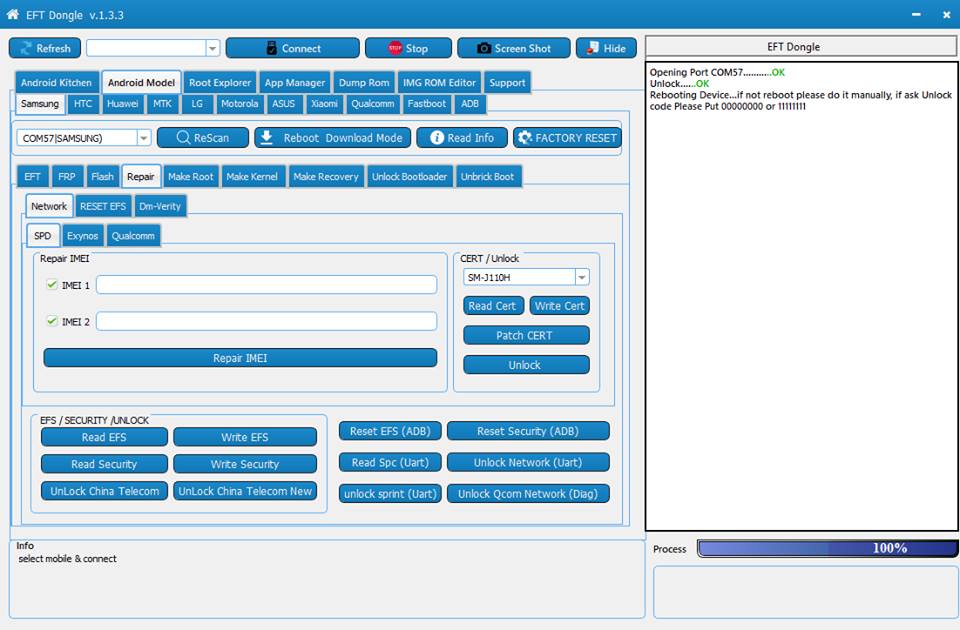960x630 pixels.
Task: Switch to the FRP tab
Action: pos(67,176)
